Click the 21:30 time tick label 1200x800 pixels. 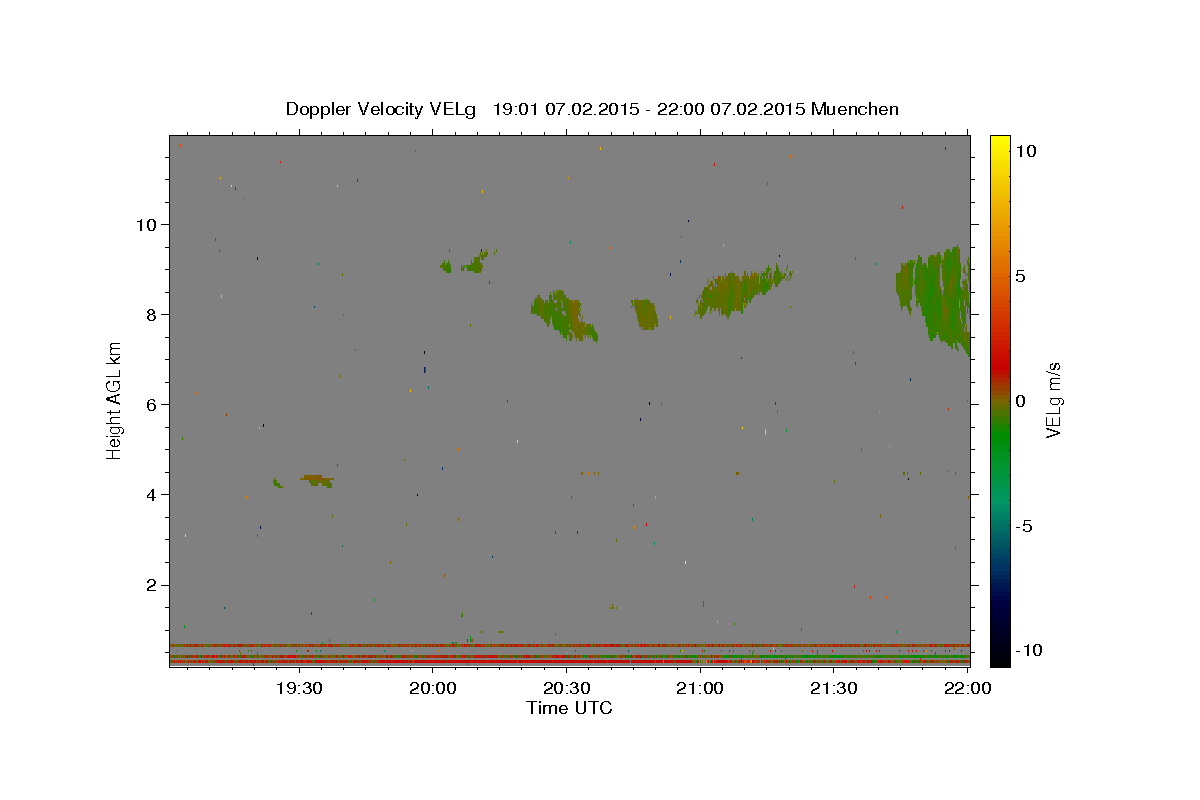point(834,688)
